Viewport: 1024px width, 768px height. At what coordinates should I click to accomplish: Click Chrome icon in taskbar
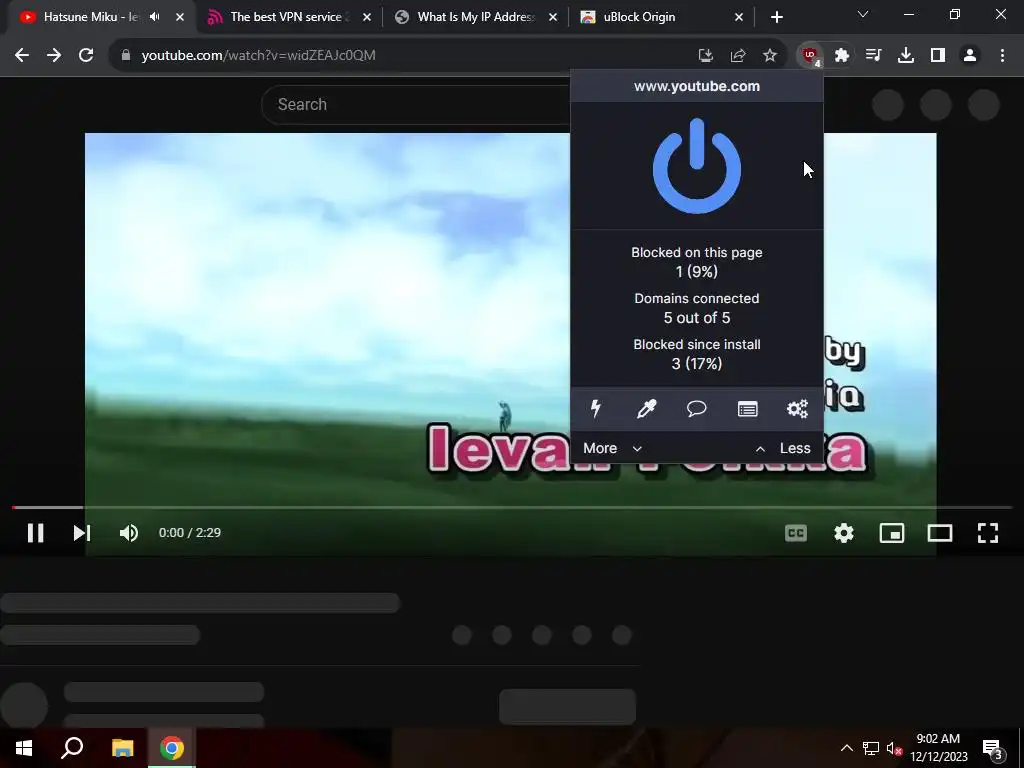(x=172, y=748)
